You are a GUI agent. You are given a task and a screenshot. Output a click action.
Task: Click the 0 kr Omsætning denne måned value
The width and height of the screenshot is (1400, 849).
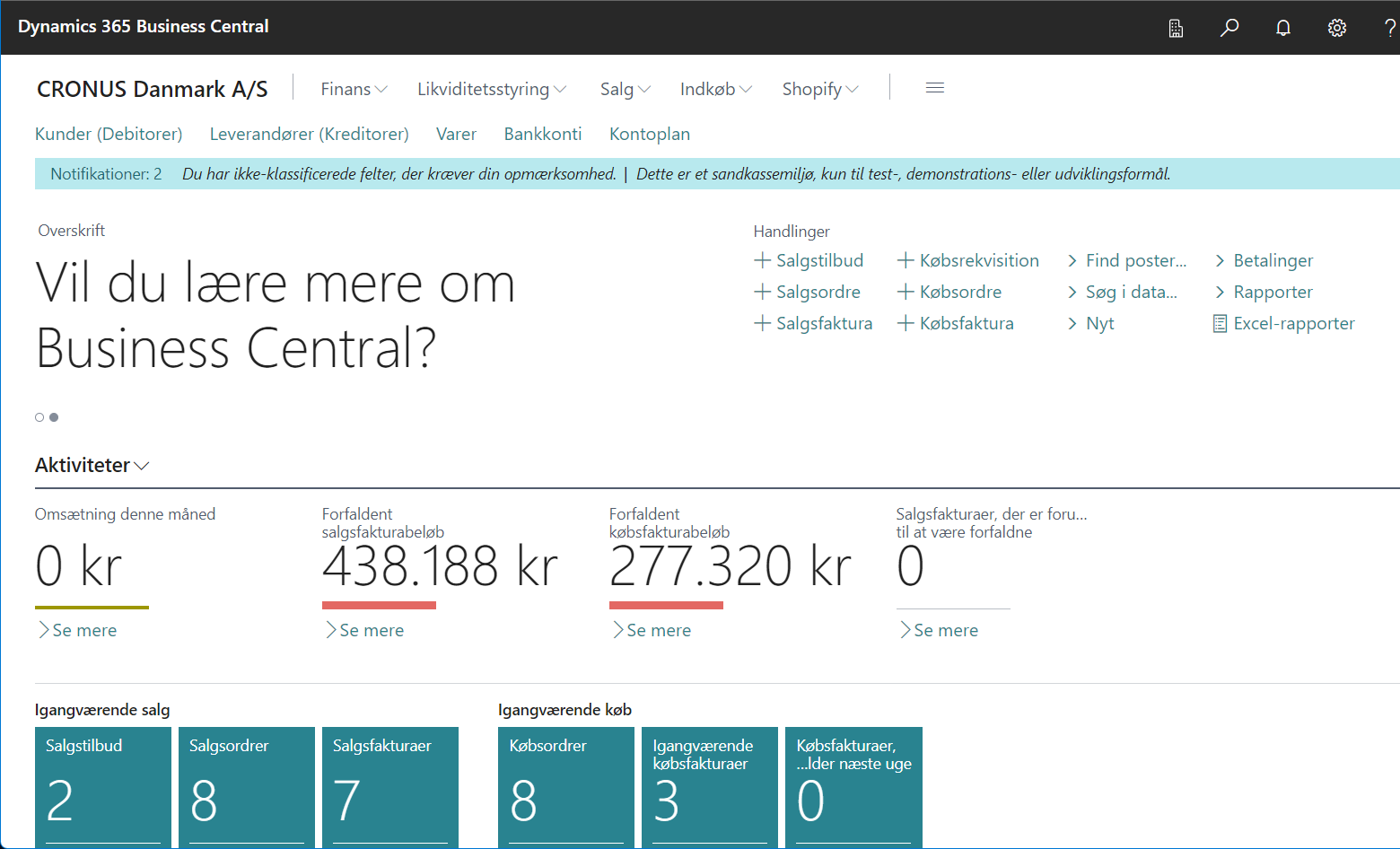[78, 566]
